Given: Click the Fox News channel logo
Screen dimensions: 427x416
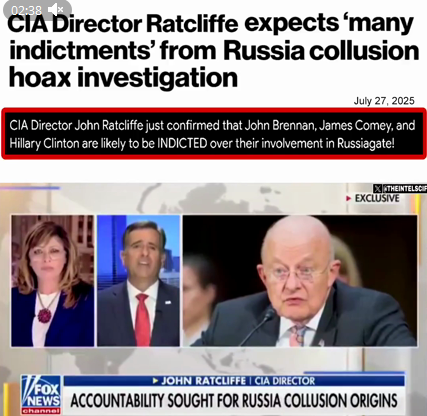Looking at the screenshot, I should click(41, 395).
